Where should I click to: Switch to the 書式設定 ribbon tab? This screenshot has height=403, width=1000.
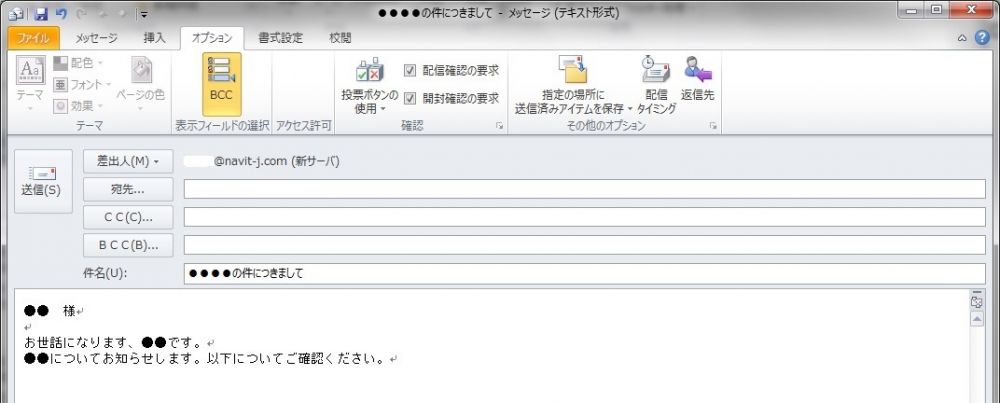click(x=280, y=38)
